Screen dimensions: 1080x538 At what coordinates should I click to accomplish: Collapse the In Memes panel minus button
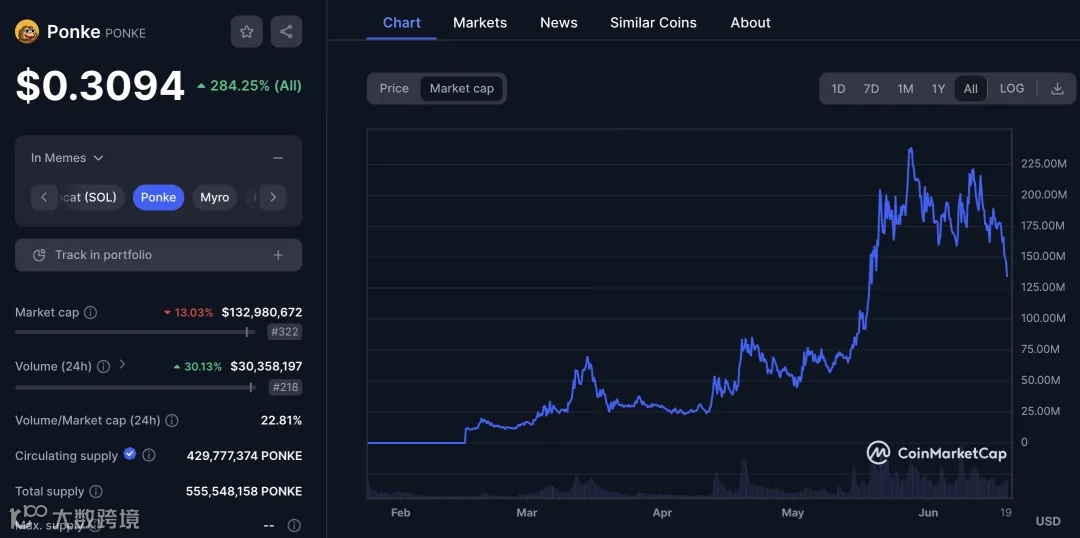[278, 158]
